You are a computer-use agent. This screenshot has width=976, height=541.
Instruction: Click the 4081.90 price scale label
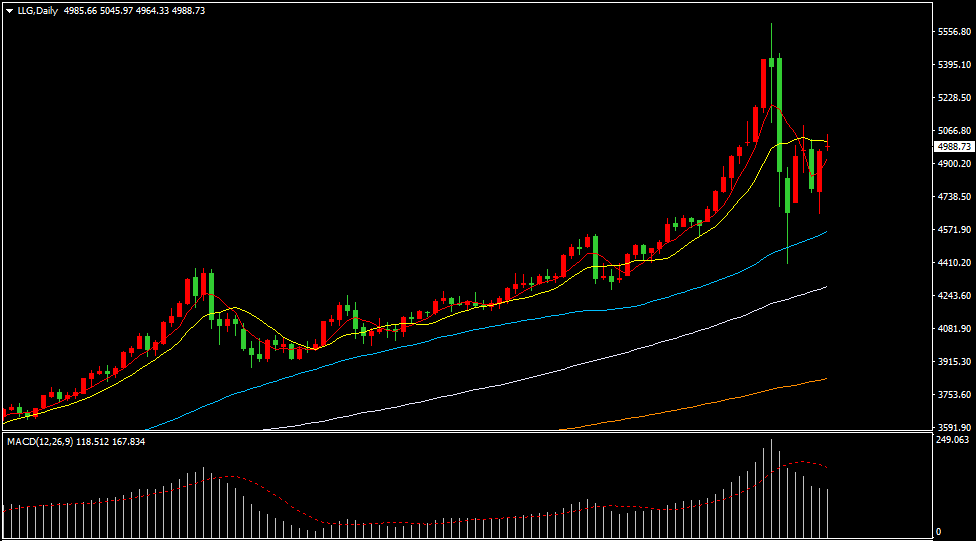954,329
